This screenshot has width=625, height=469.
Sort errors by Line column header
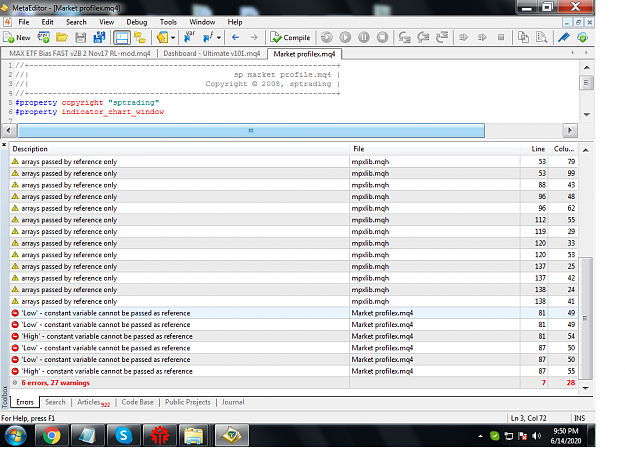[x=535, y=149]
